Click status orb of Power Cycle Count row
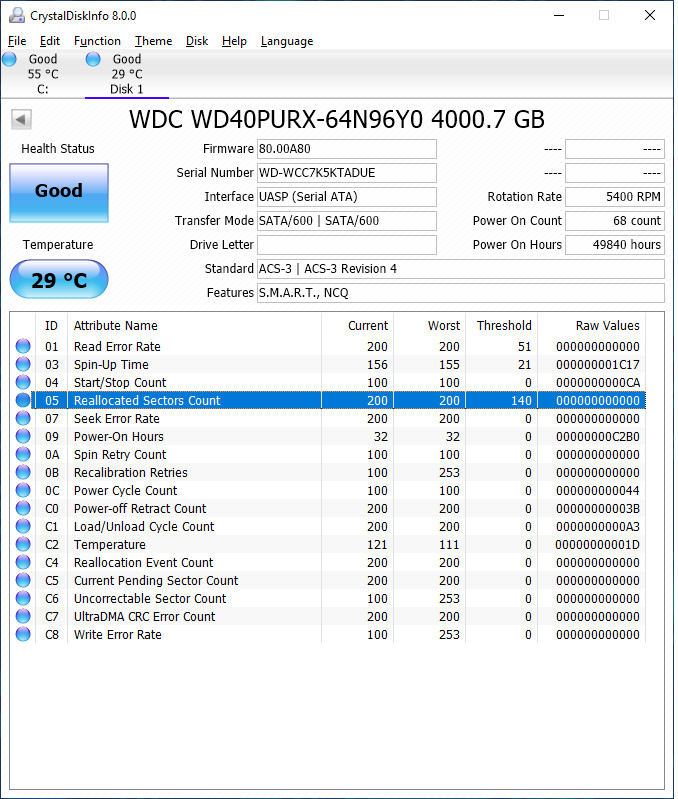Screen dimensions: 678x799 click(23, 490)
